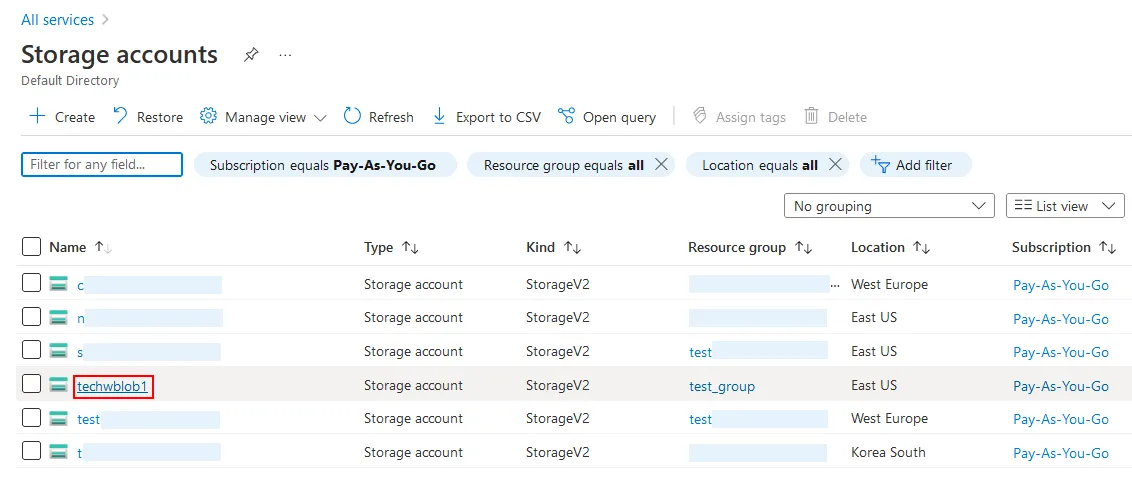Go to All services breadcrumb
The width and height of the screenshot is (1132, 485).
(57, 20)
